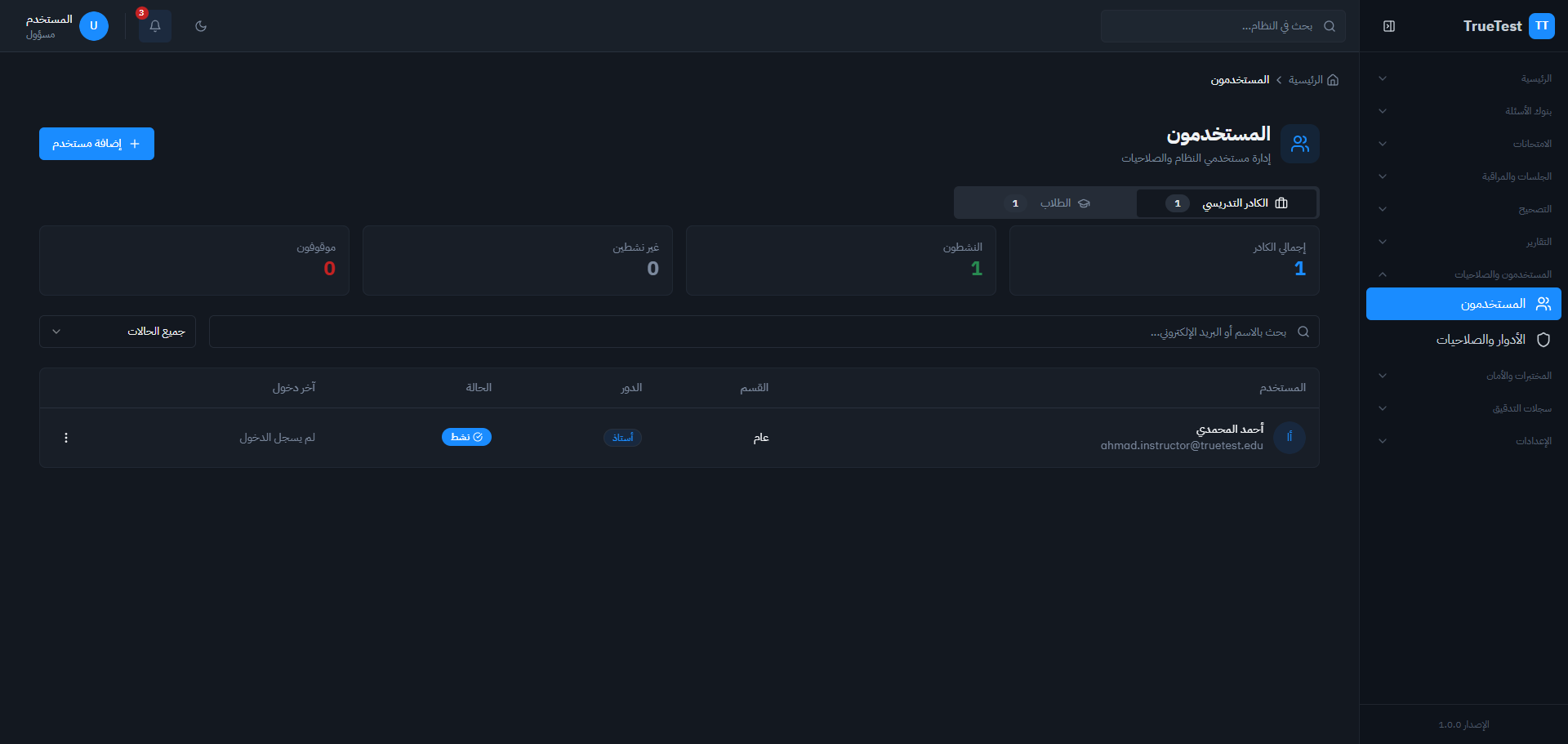
Task: Open the all statuses filter dropdown
Action: click(x=118, y=332)
